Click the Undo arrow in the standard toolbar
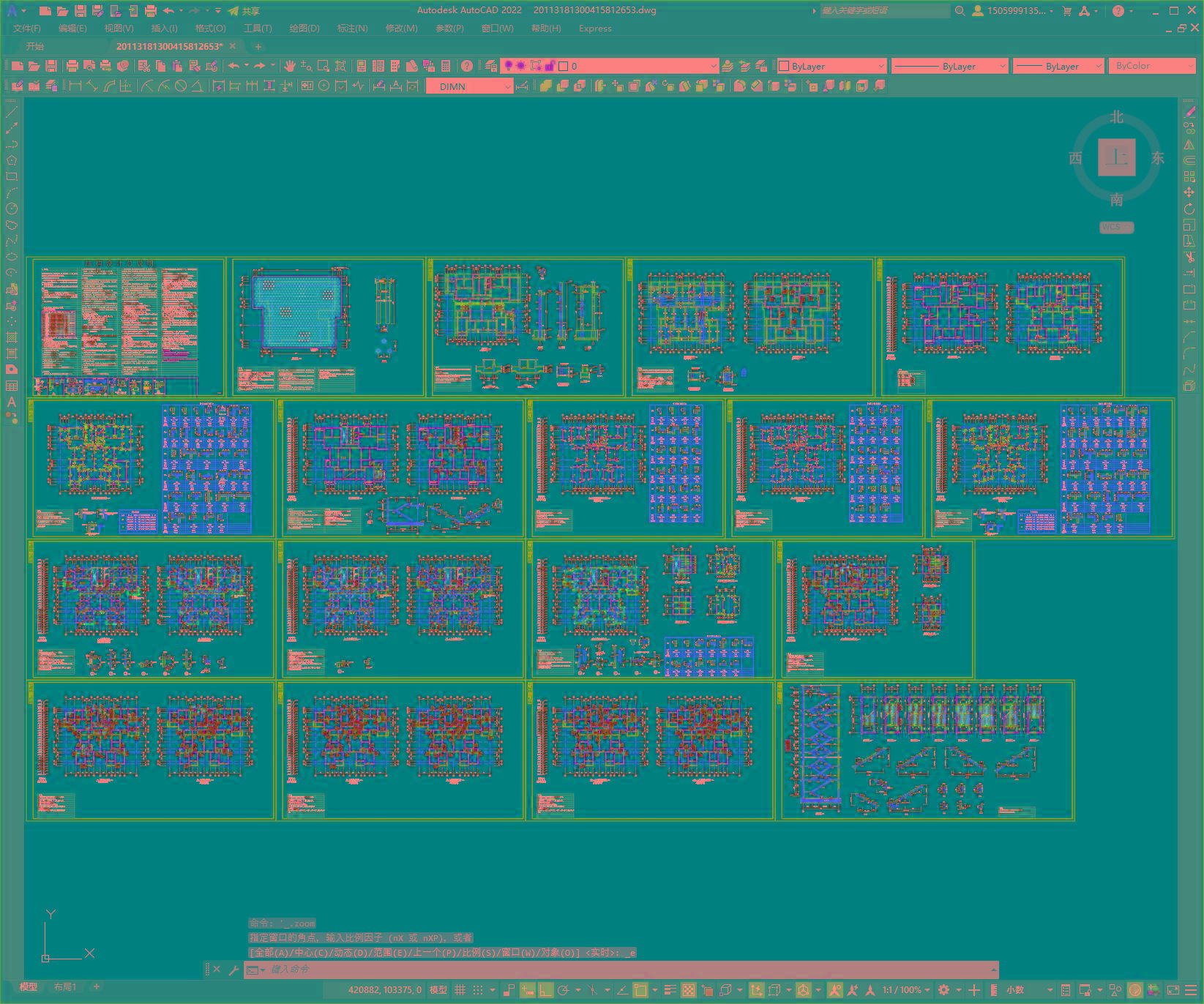 coord(234,66)
